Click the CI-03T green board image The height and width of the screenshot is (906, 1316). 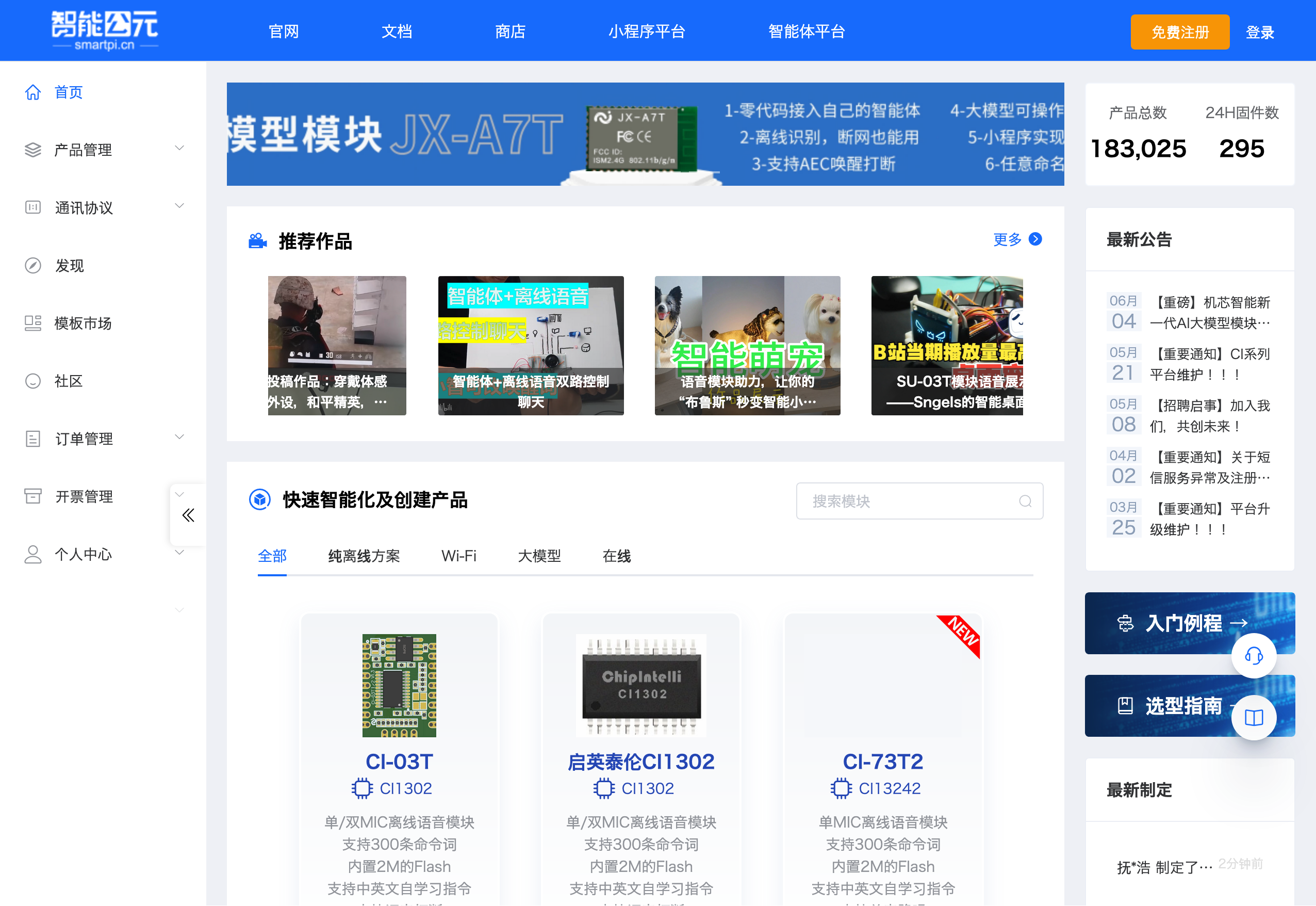coord(399,686)
